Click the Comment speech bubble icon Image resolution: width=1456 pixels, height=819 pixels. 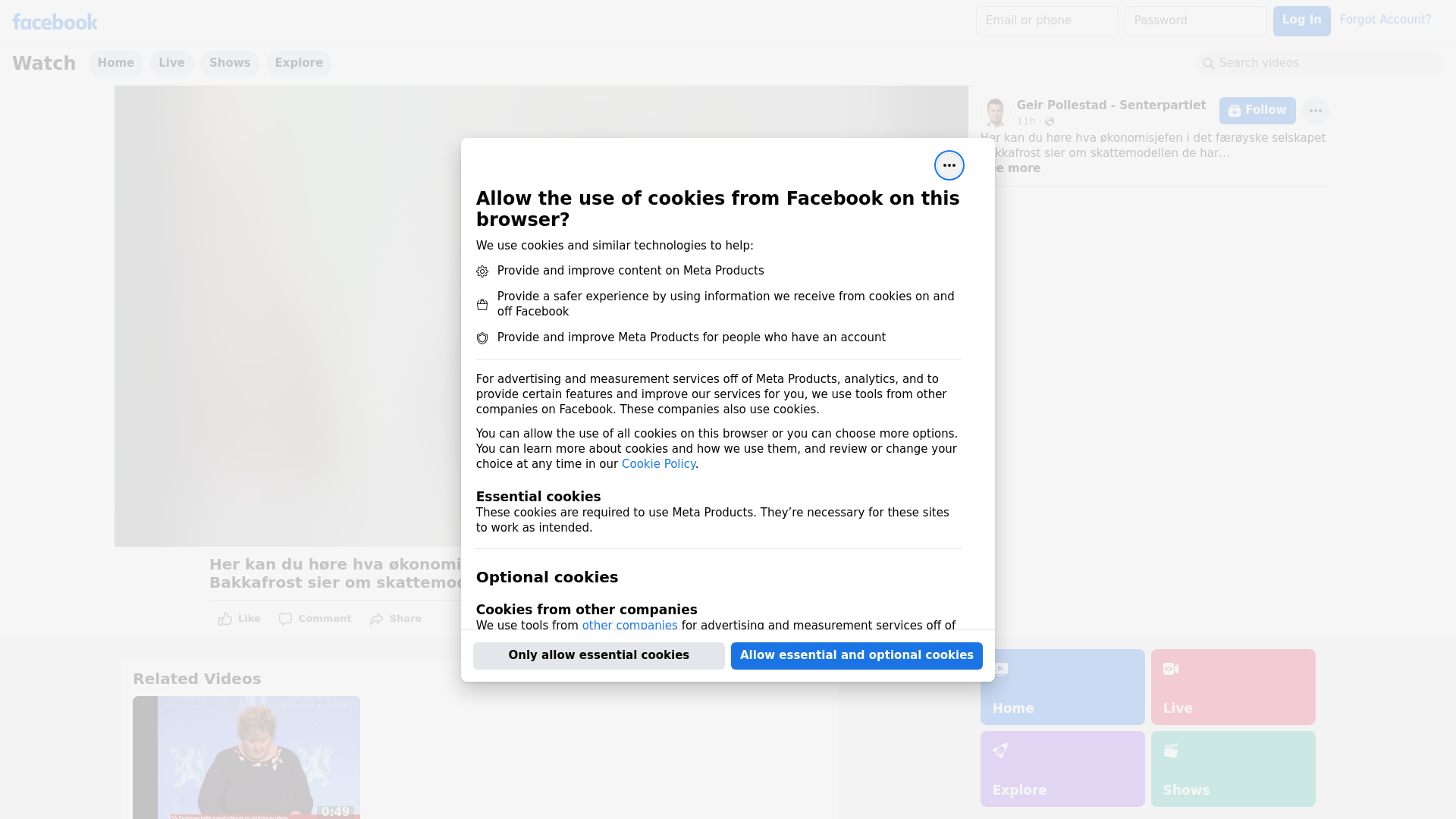(285, 619)
